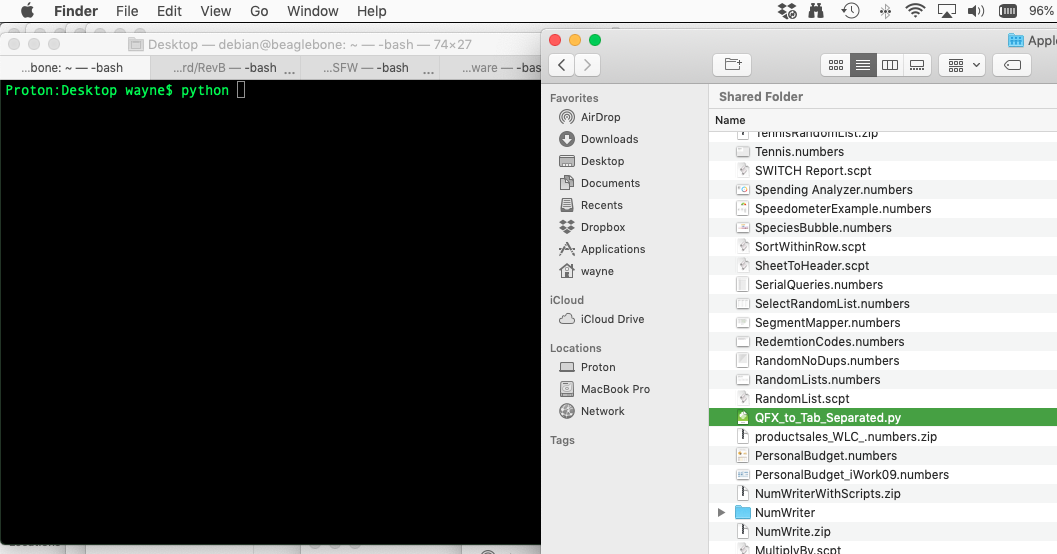
Task: Open the Bluetooth status menu
Action: coord(885,11)
